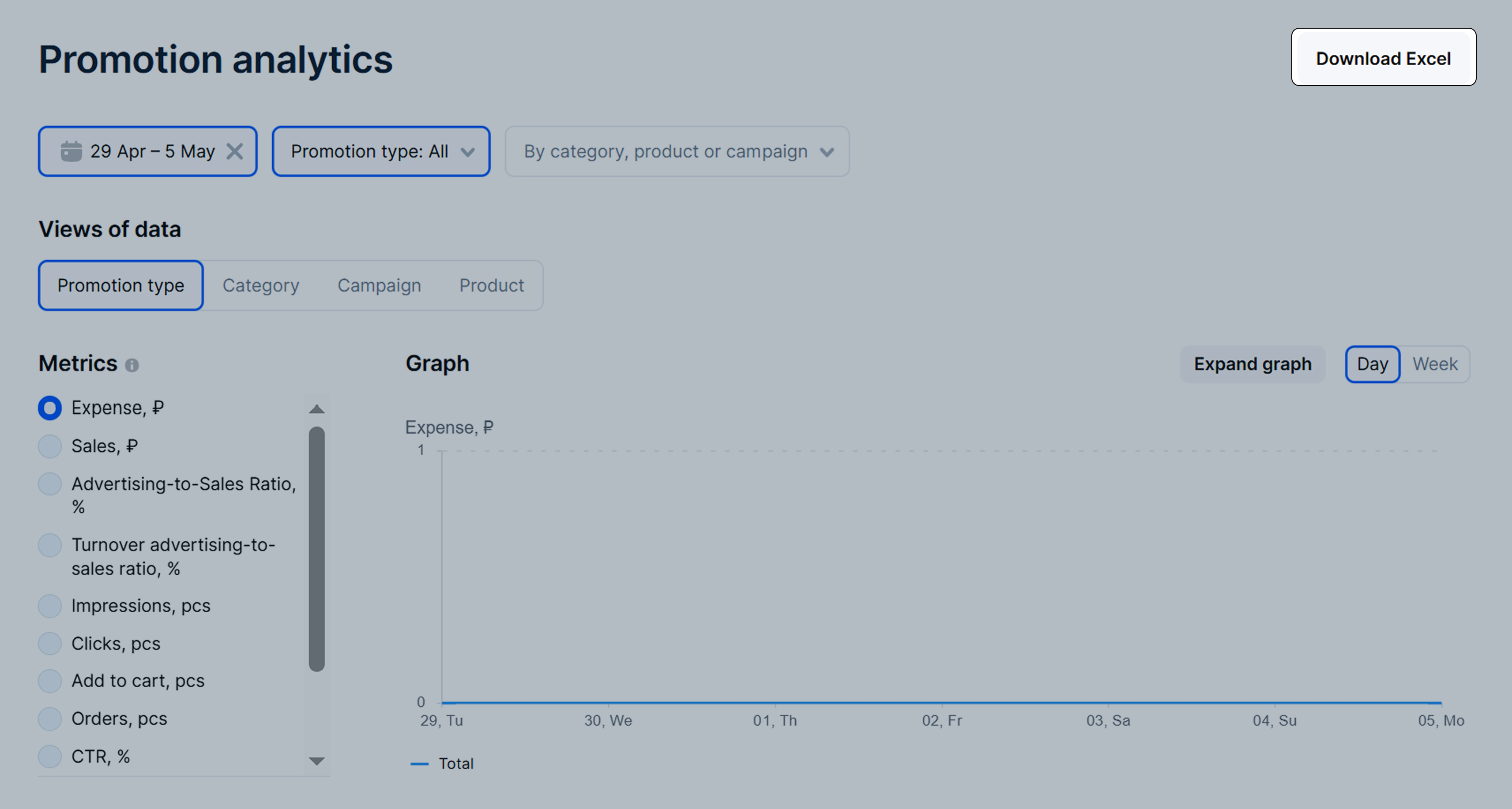Click the metrics list scrollbar thumb
Image resolution: width=1512 pixels, height=809 pixels.
tap(317, 549)
